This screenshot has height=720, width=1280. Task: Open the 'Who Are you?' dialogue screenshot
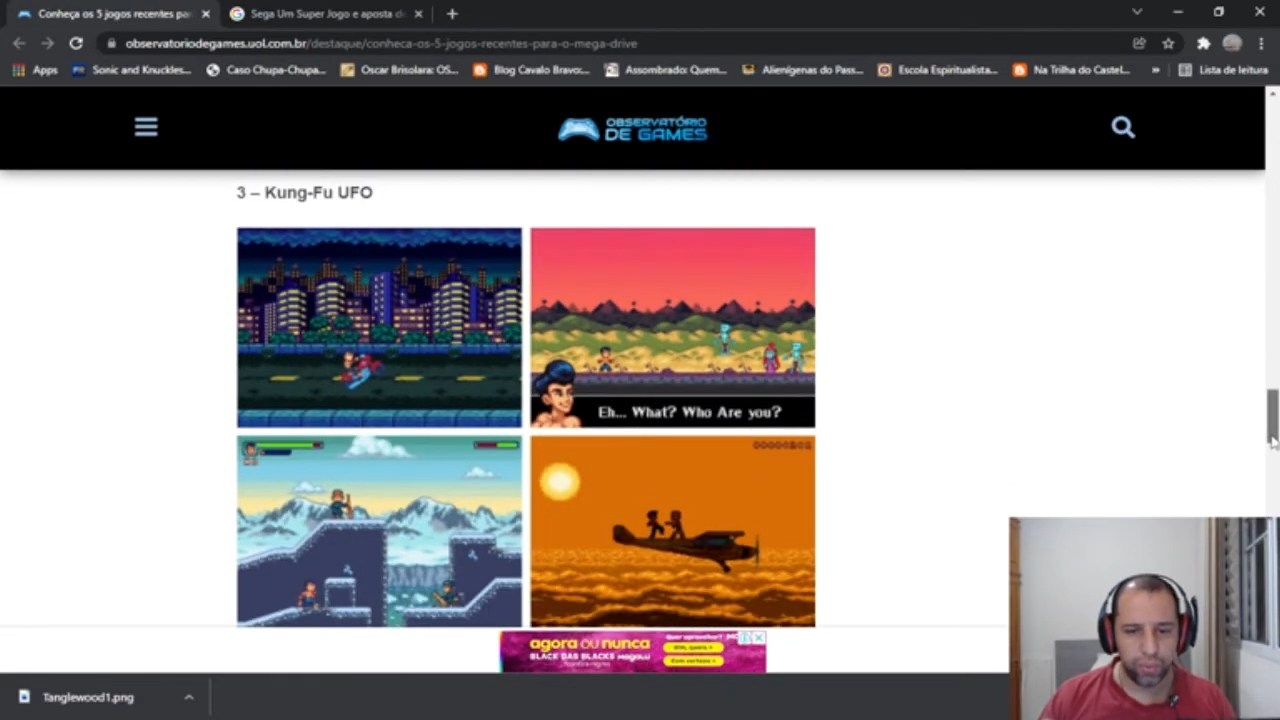click(672, 327)
